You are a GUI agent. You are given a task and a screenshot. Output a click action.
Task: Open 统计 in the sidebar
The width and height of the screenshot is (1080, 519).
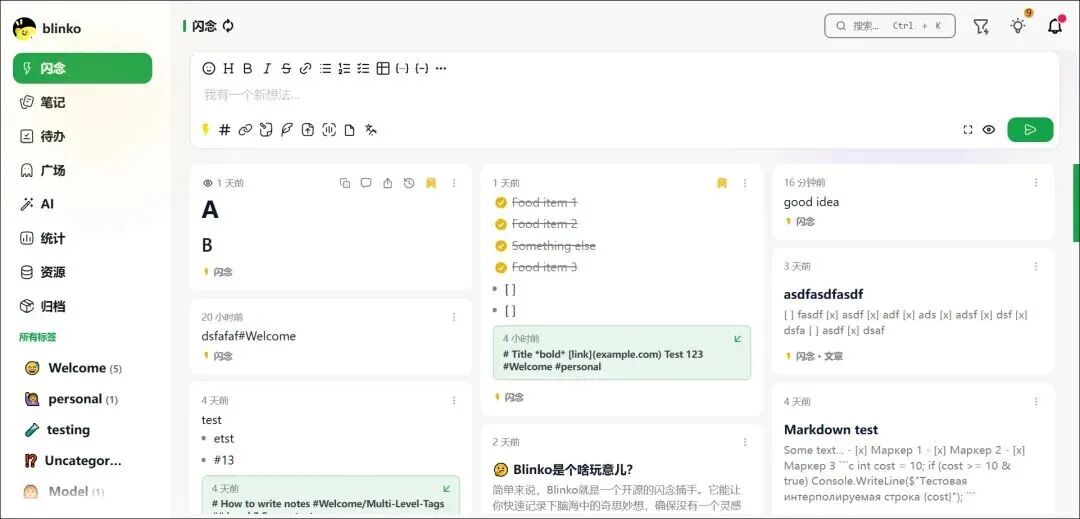coord(52,238)
